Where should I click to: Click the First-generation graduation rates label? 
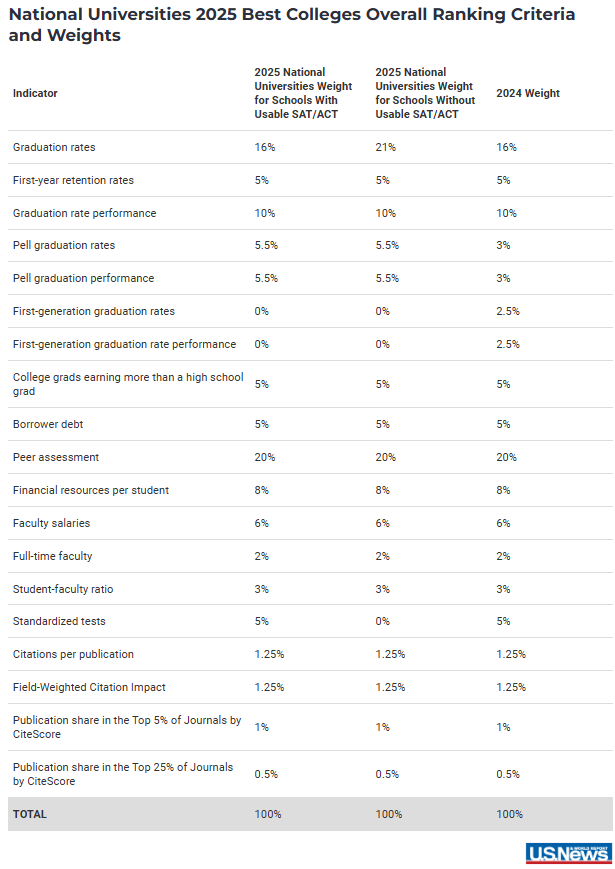pos(94,311)
